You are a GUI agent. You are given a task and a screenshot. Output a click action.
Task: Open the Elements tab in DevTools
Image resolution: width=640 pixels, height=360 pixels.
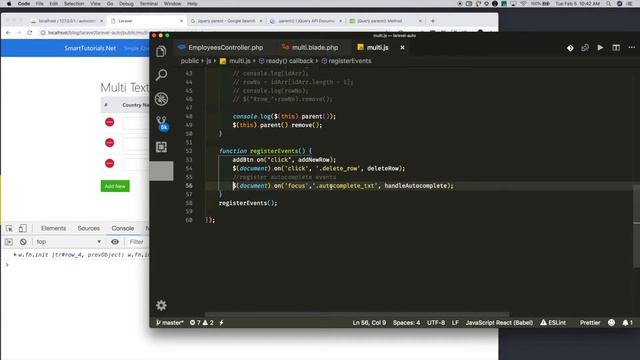tap(53, 228)
